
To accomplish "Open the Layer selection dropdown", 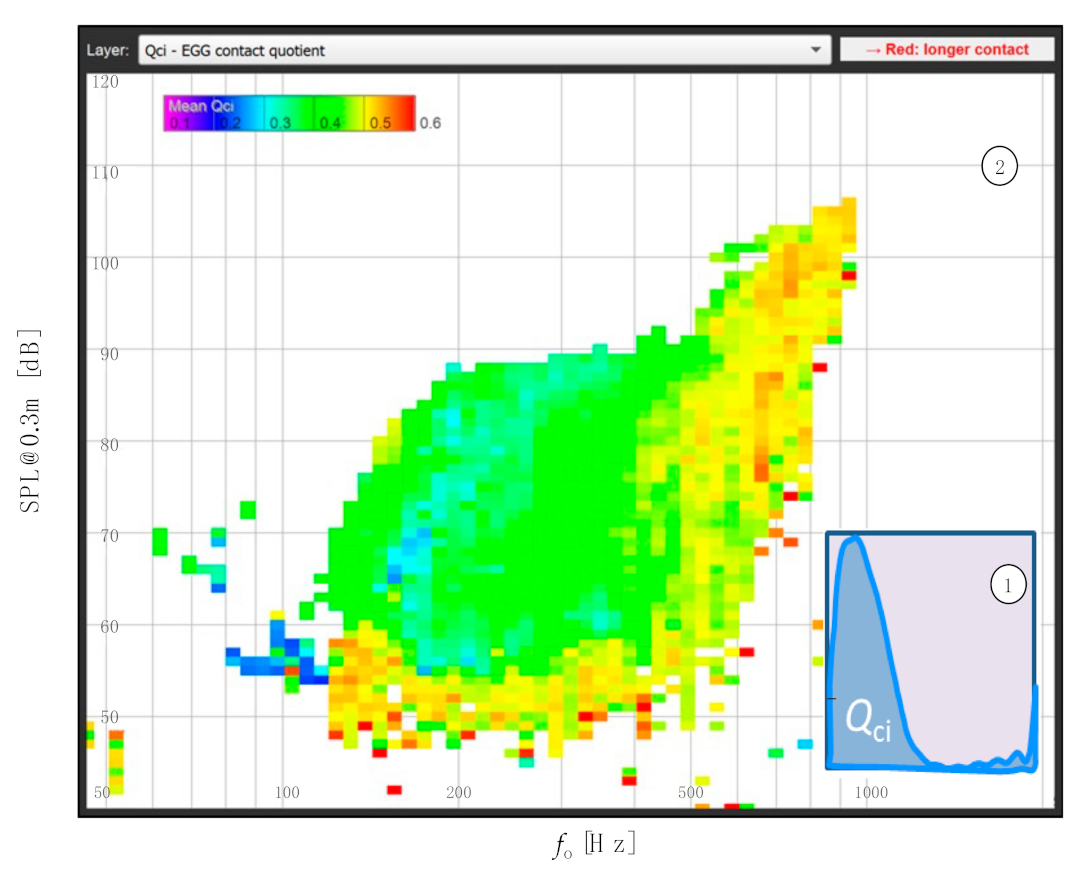I will point(484,50).
